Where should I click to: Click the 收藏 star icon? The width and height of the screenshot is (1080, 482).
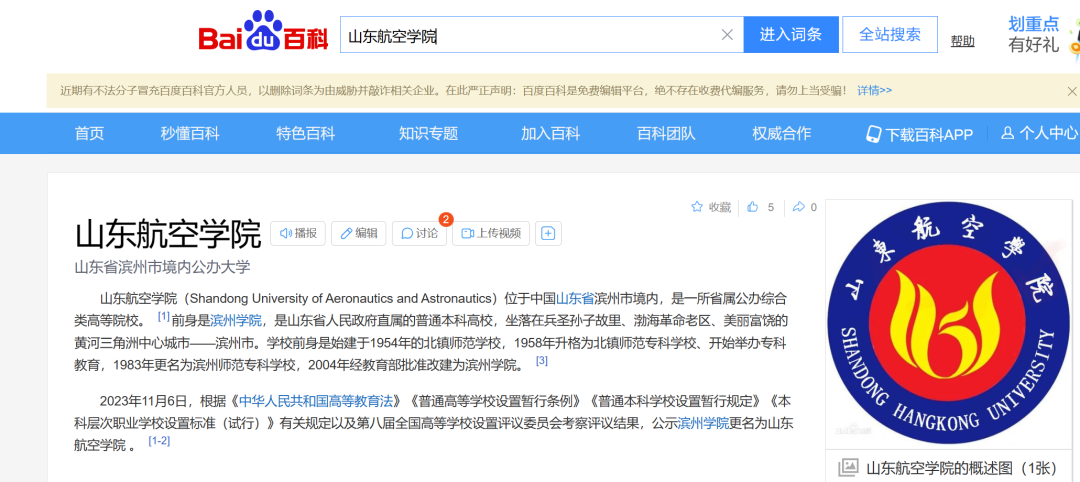coord(697,207)
